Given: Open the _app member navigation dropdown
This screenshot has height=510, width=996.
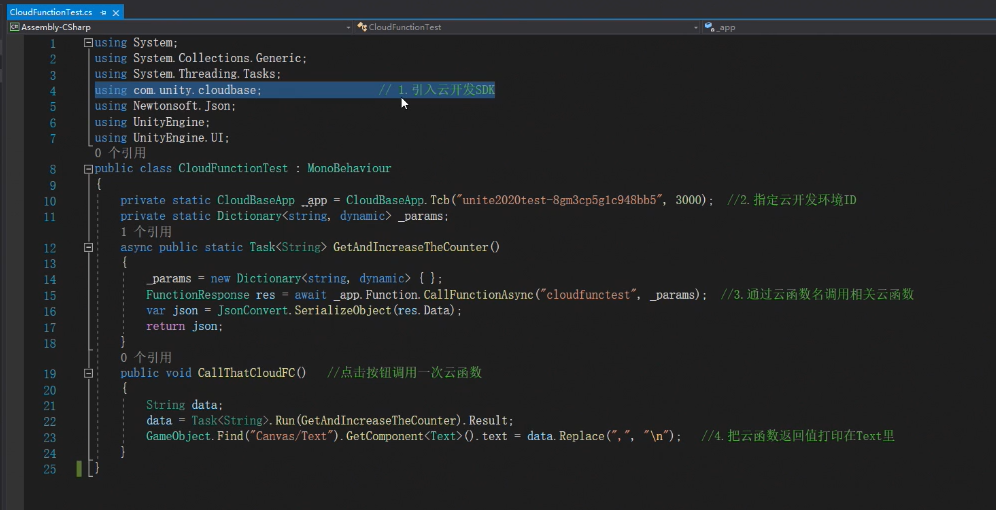Looking at the screenshot, I should [848, 27].
